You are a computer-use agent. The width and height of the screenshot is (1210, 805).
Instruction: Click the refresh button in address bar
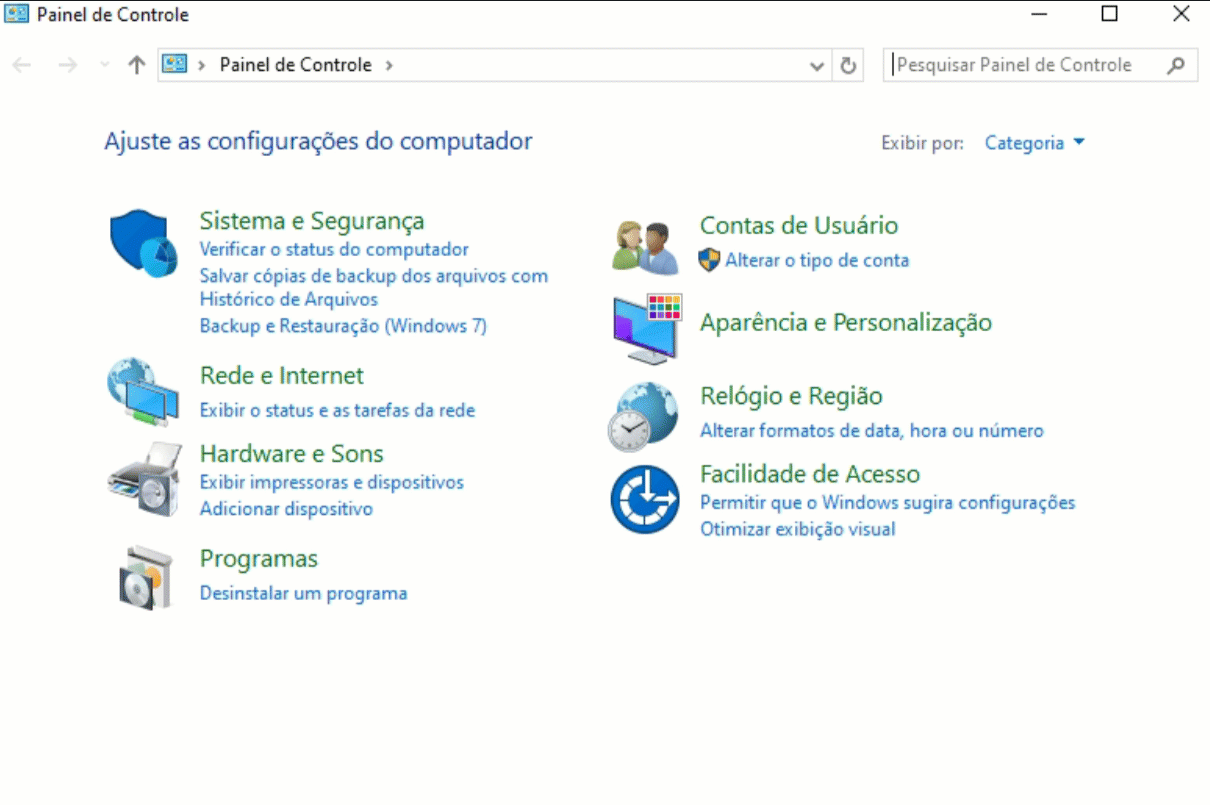[848, 65]
